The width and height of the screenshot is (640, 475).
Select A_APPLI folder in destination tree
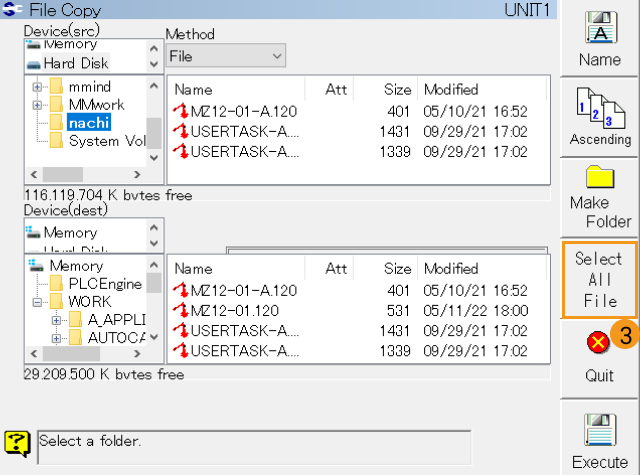pyautogui.click(x=116, y=320)
